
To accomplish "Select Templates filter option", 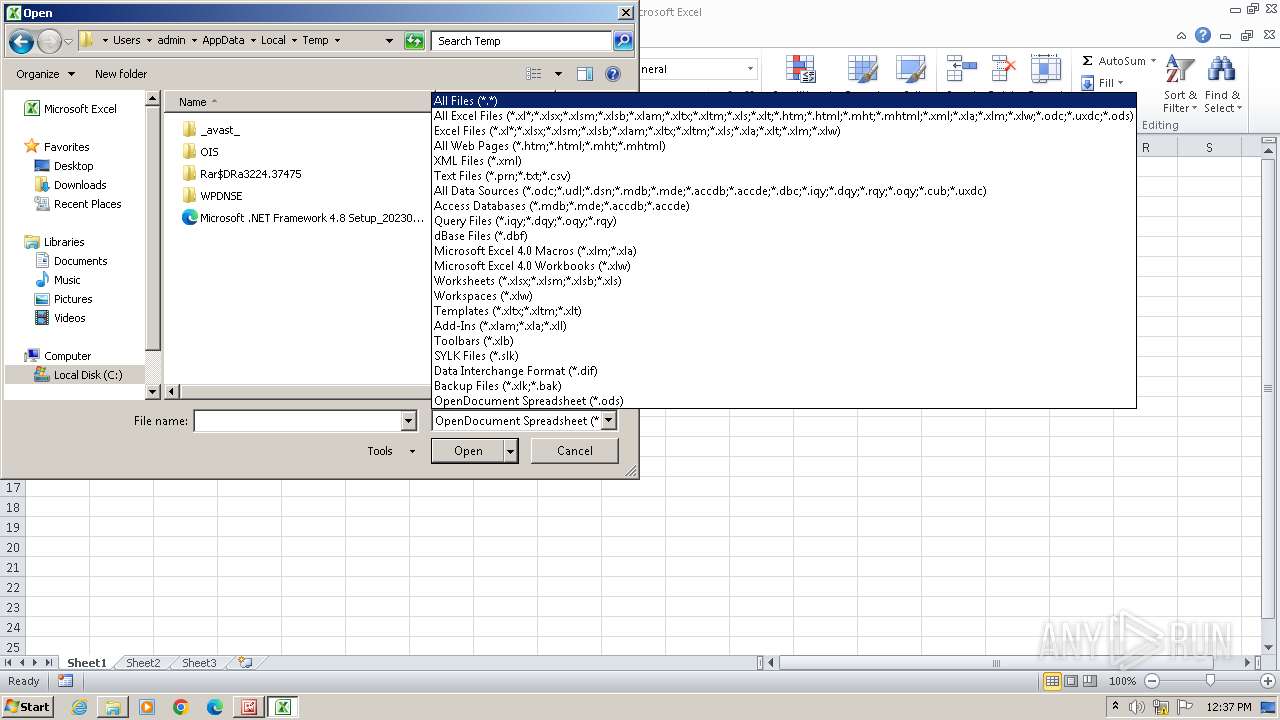I will pyautogui.click(x=784, y=311).
